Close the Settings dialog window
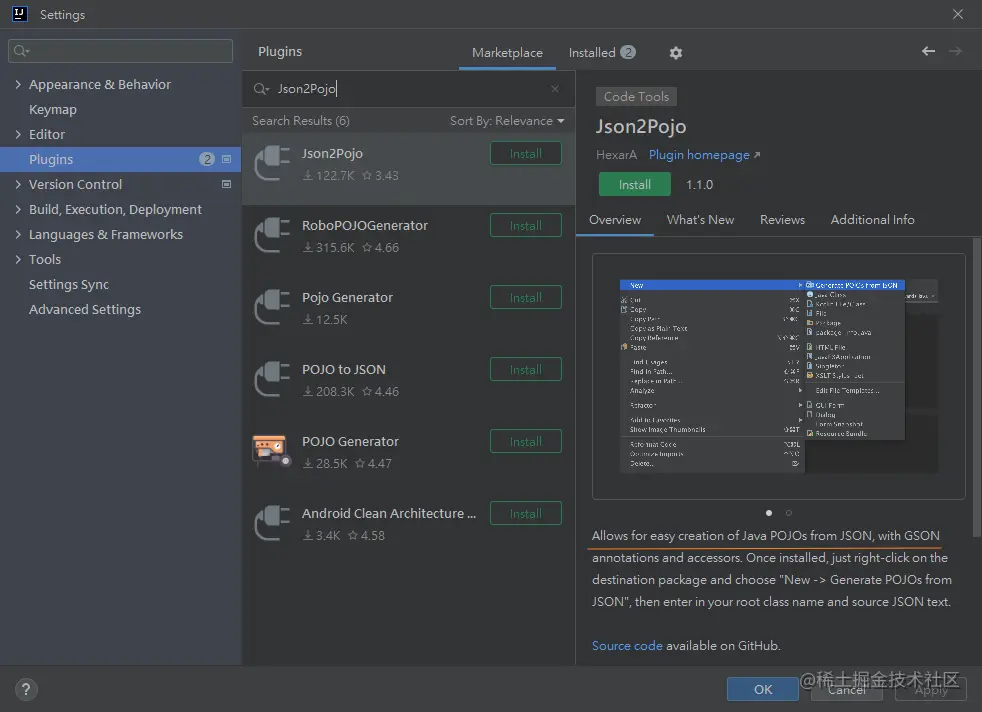 [x=958, y=14]
